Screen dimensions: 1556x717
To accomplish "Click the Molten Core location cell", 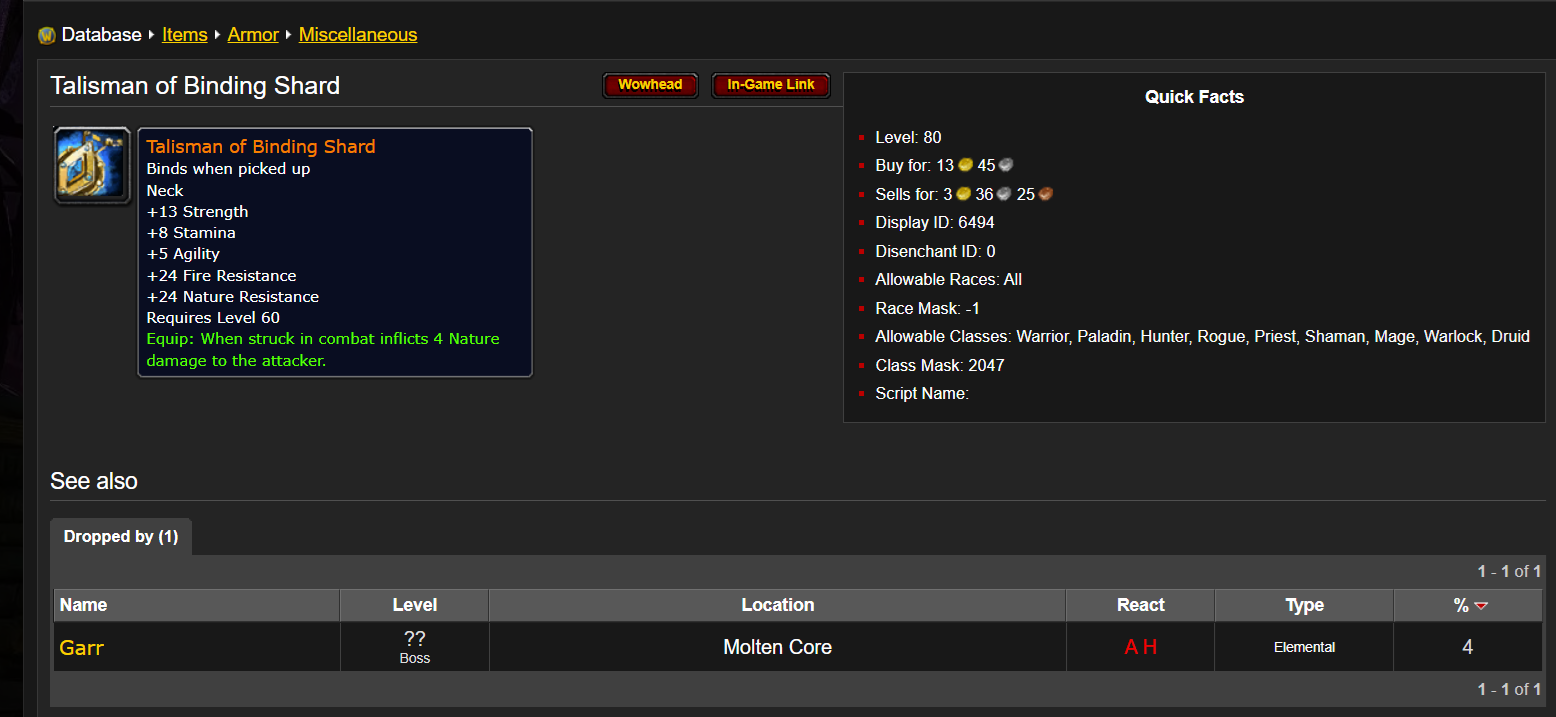I will 778,647.
